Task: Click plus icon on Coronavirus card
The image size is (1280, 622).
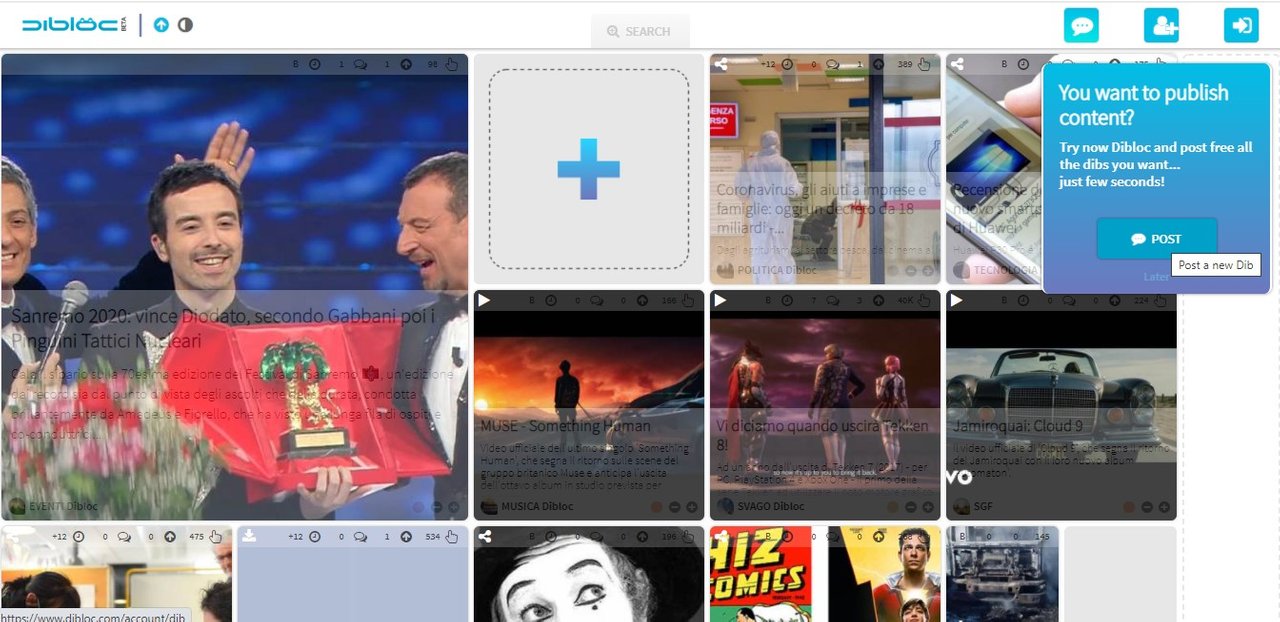Action: coord(927,270)
